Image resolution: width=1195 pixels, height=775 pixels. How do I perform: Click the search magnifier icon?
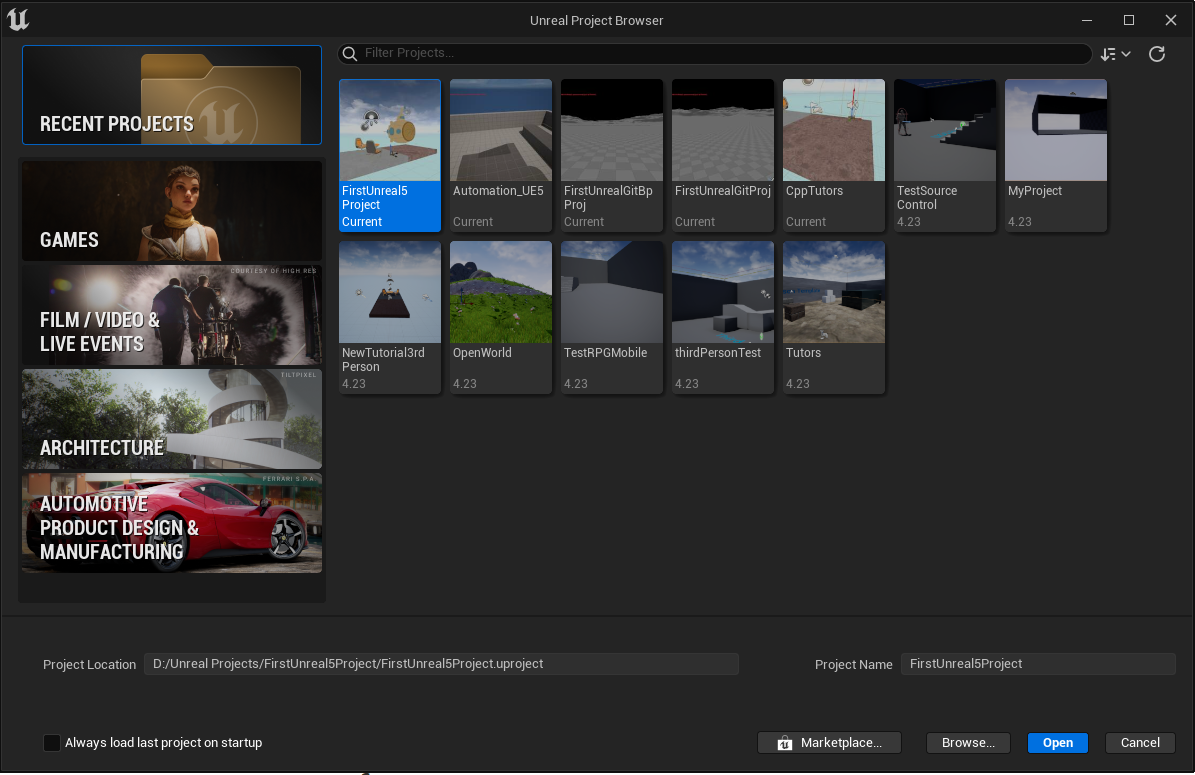(349, 53)
